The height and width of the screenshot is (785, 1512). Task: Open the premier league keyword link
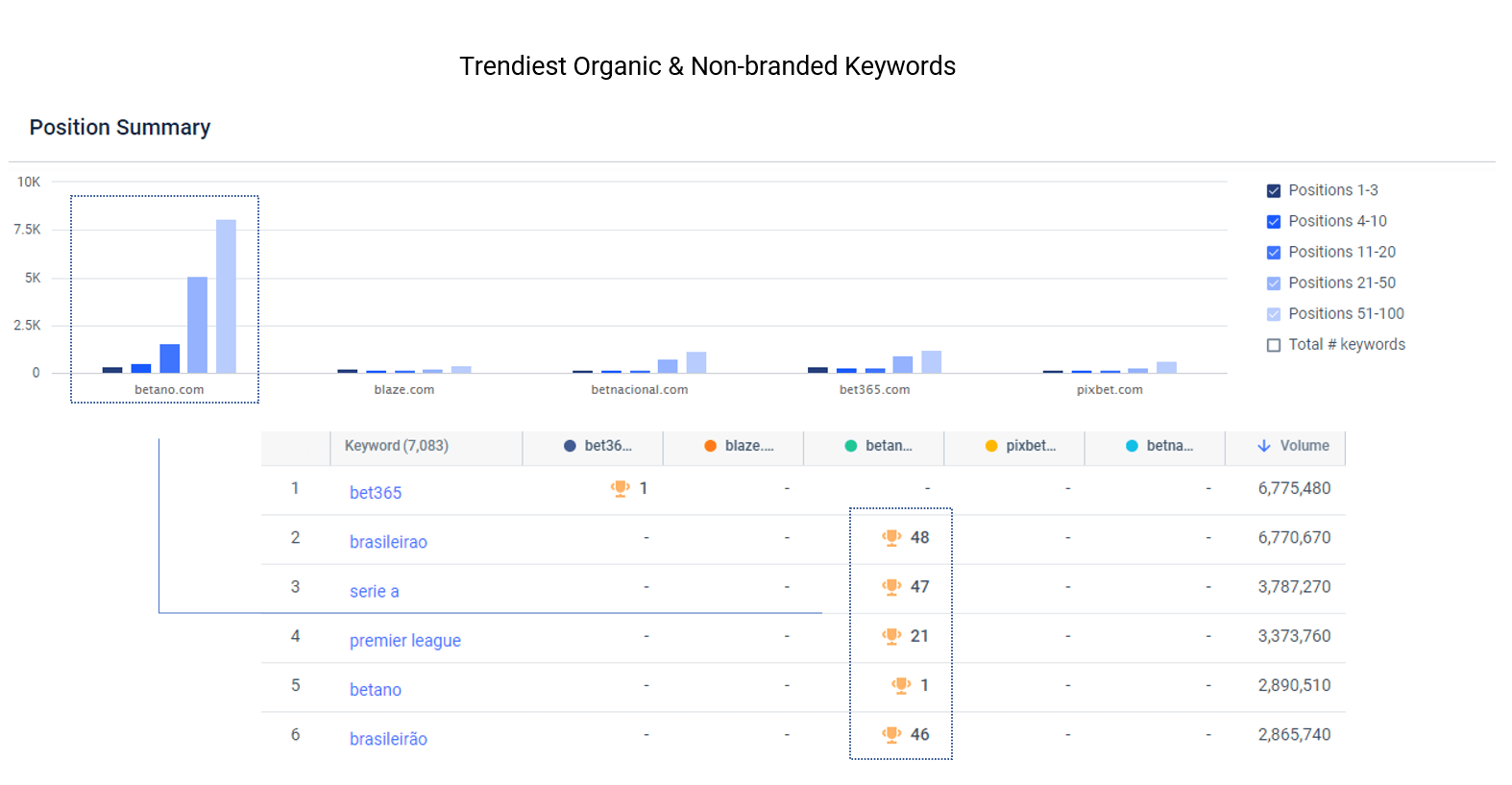405,640
